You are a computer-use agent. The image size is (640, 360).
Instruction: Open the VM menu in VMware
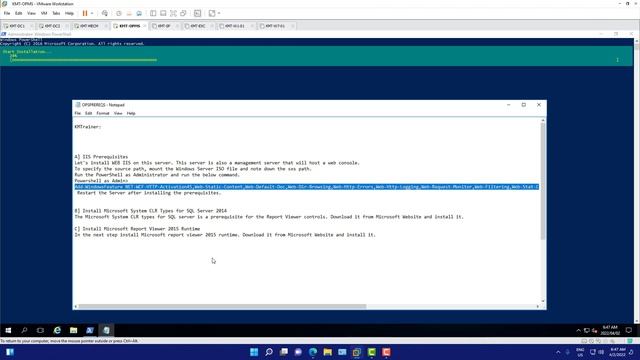tap(44, 13)
